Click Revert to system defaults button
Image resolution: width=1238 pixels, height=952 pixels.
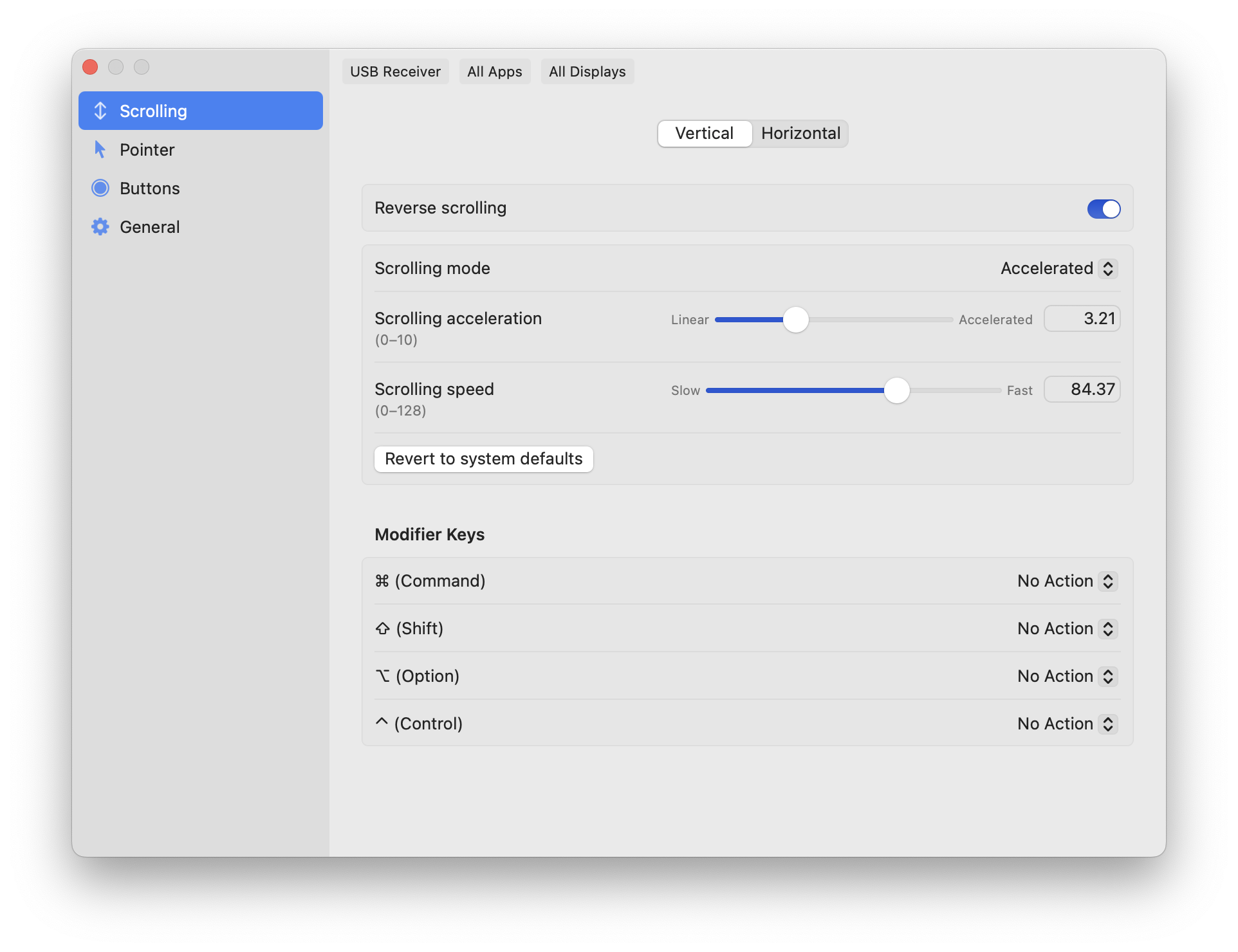[484, 459]
